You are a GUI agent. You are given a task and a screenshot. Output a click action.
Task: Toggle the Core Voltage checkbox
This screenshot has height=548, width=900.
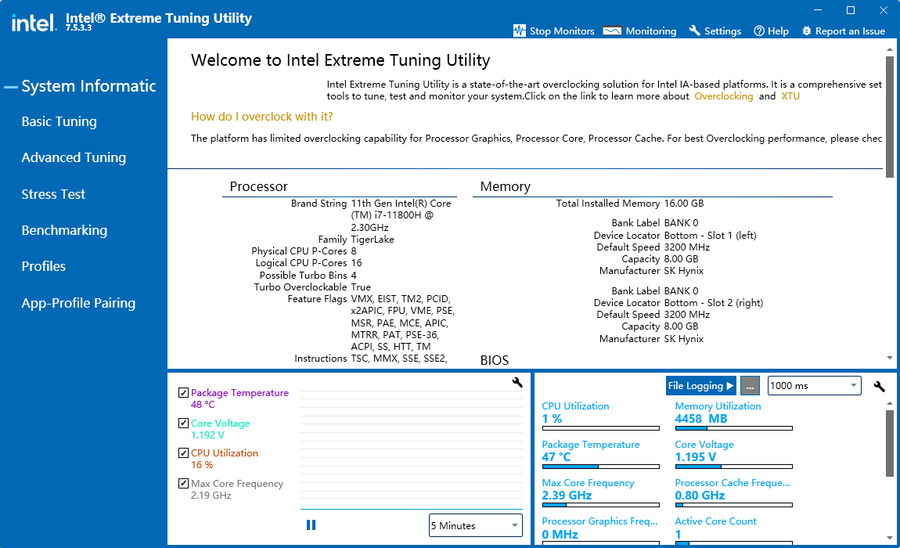point(183,424)
